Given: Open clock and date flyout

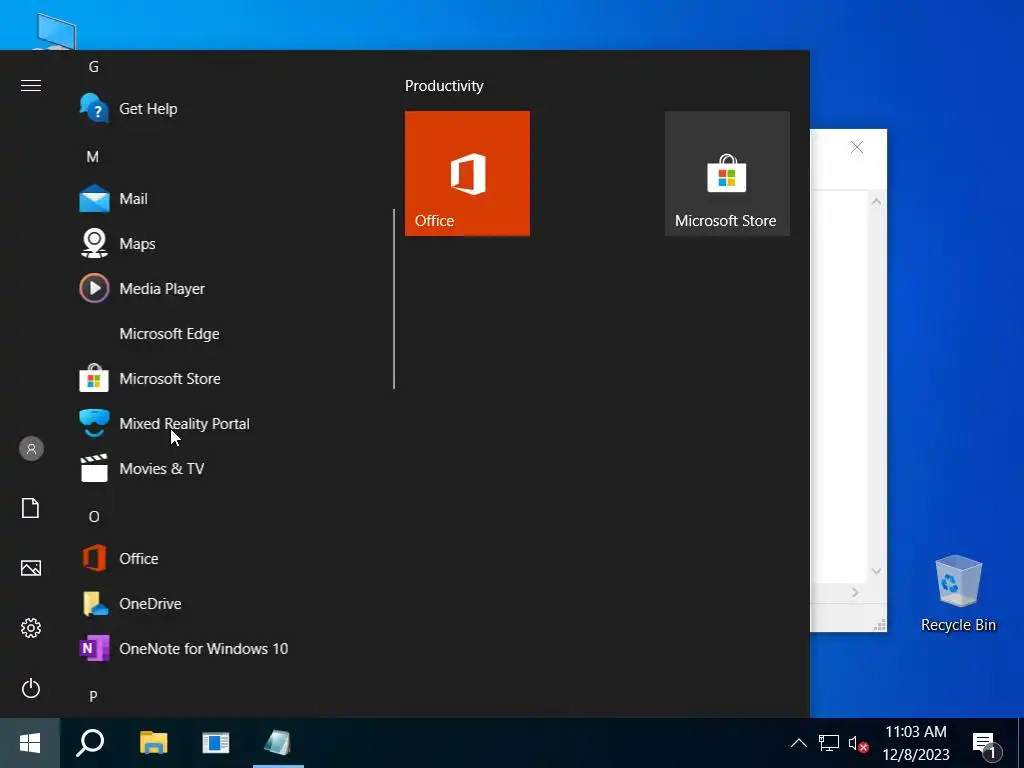Looking at the screenshot, I should point(916,743).
